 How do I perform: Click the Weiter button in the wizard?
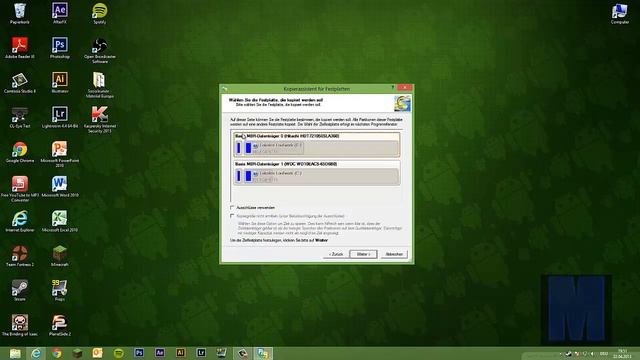(363, 254)
